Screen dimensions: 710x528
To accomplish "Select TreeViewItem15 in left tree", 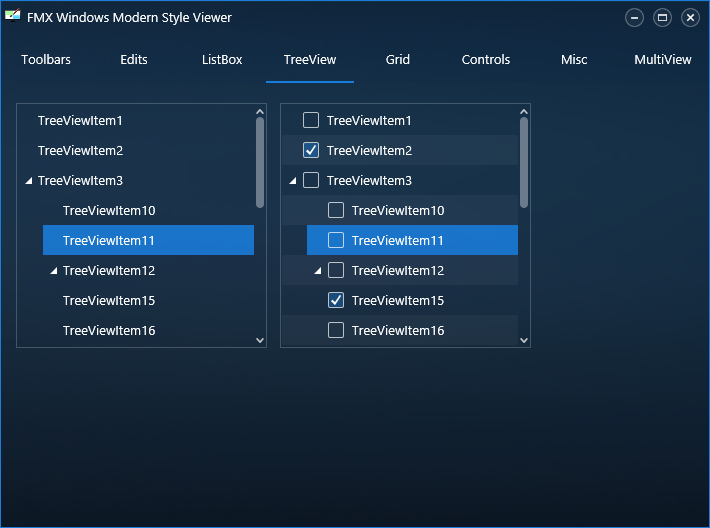I will tap(109, 300).
